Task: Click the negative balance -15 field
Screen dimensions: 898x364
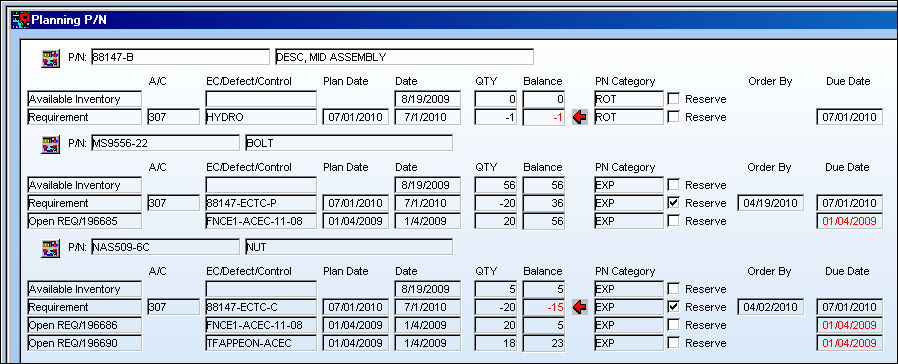Action: [544, 307]
